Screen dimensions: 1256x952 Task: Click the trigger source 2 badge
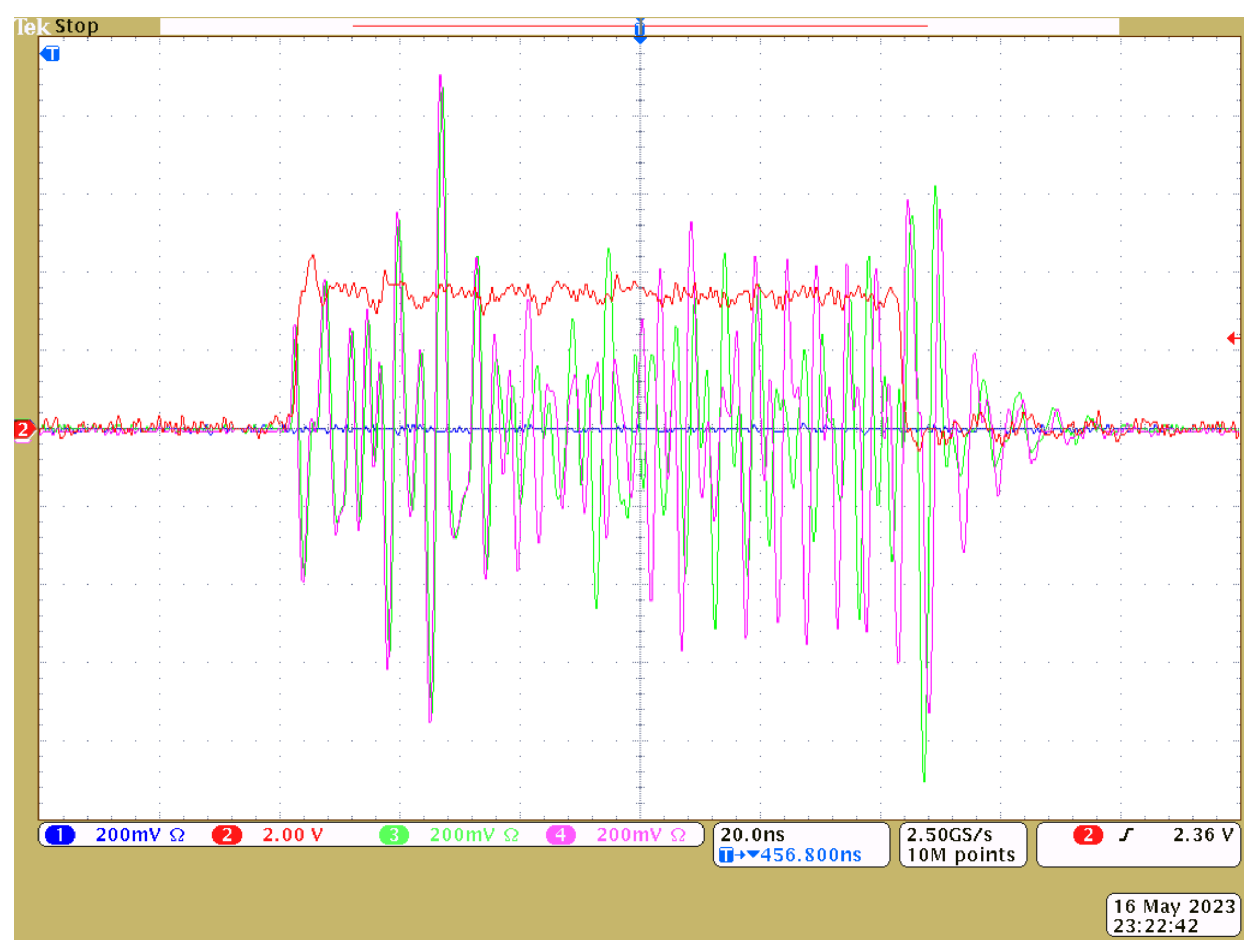click(1088, 835)
